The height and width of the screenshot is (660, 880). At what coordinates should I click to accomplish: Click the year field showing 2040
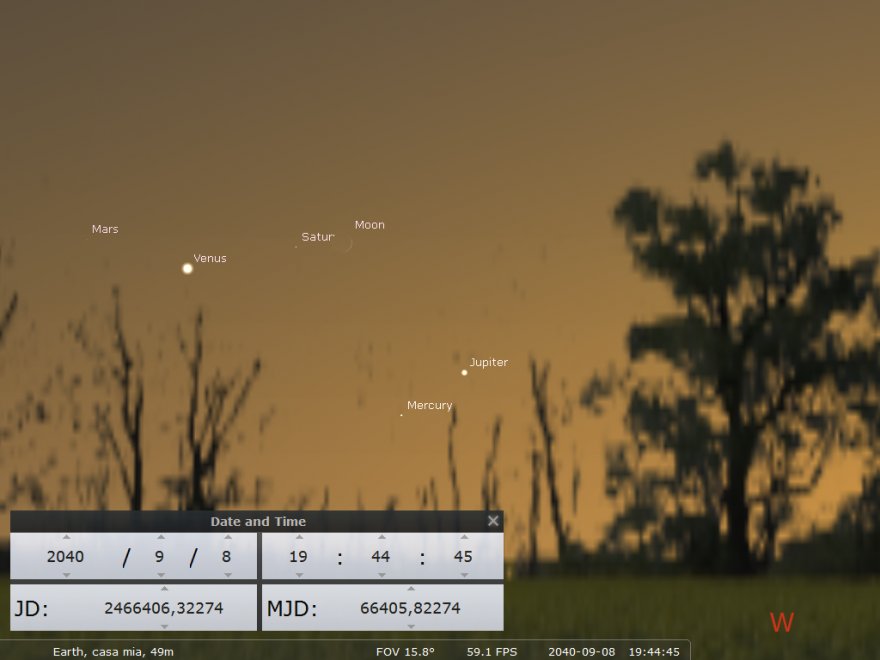66,557
